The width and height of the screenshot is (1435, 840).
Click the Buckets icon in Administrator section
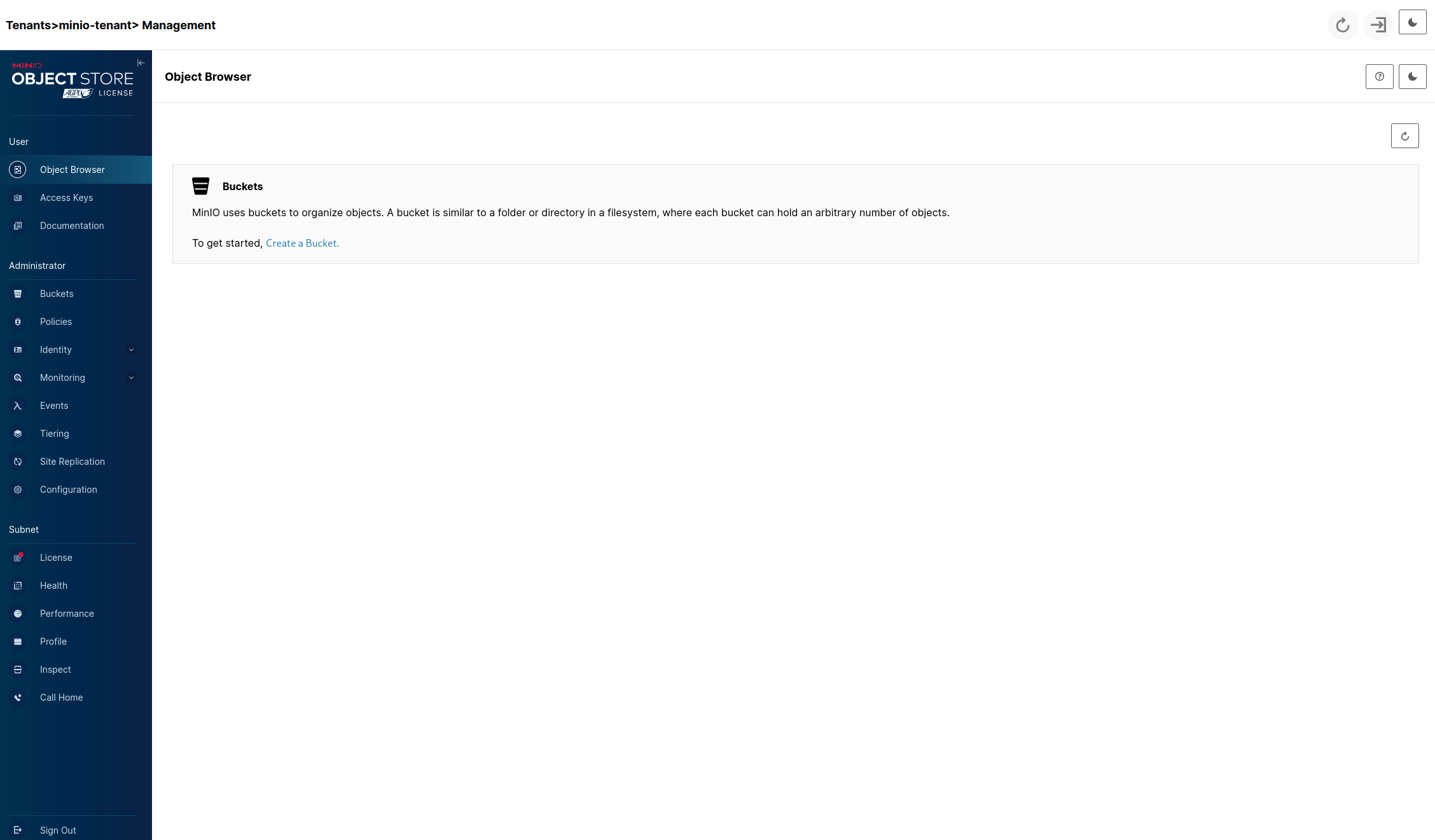pyautogui.click(x=17, y=293)
